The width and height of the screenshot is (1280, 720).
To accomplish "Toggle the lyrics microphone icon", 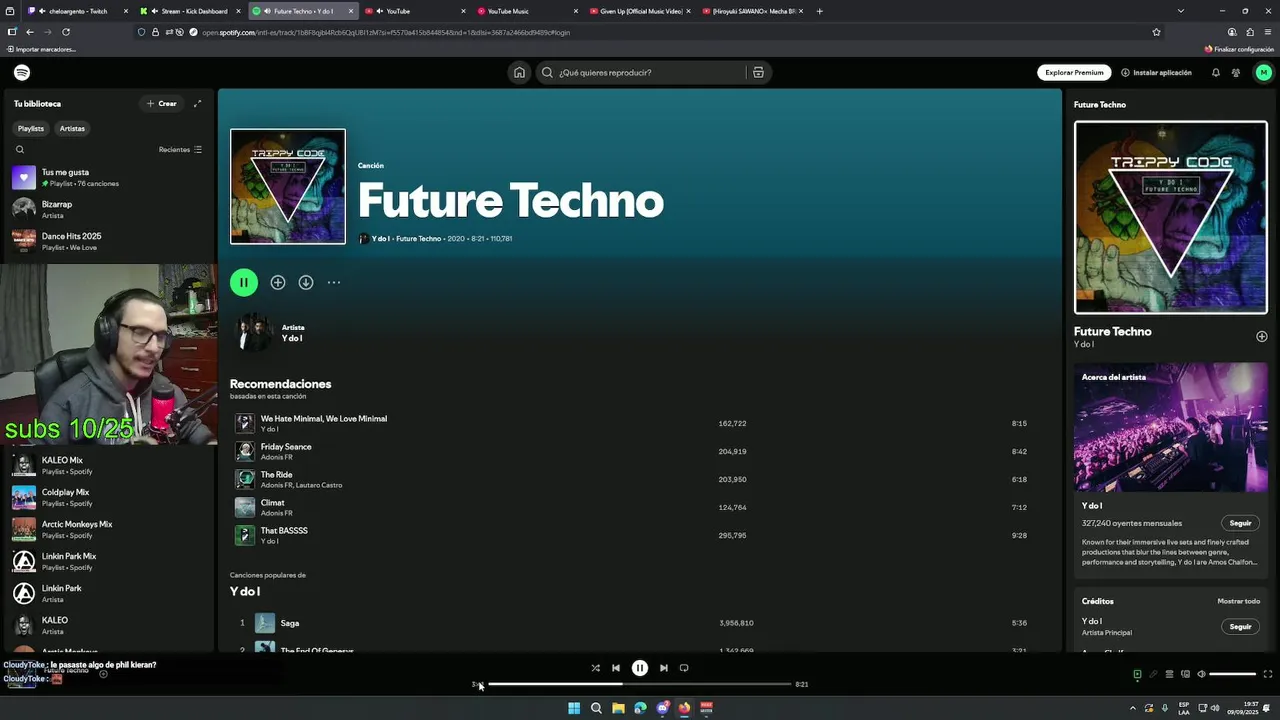I will click(1153, 674).
